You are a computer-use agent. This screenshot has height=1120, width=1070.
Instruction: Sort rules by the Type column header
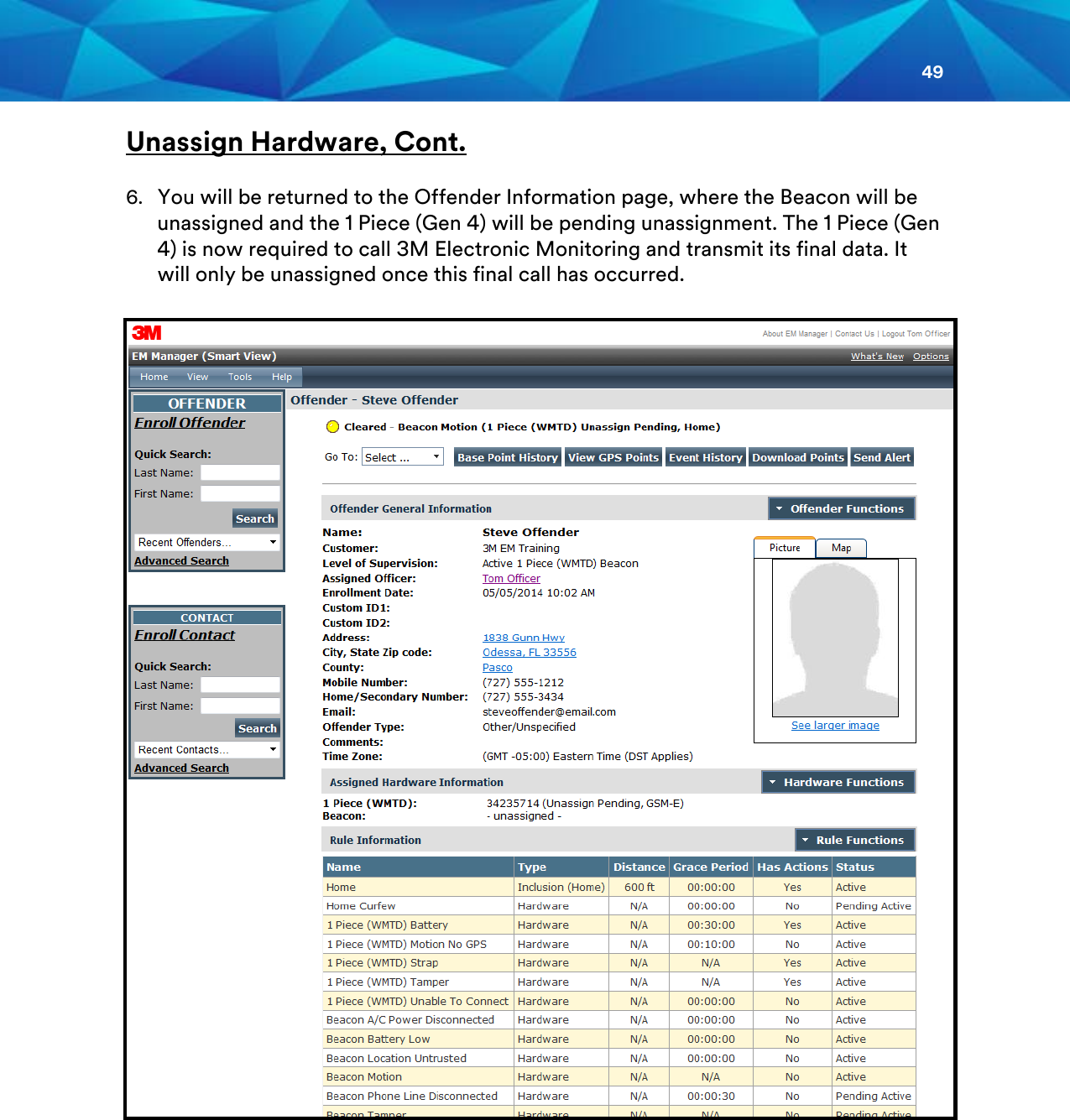(x=561, y=867)
